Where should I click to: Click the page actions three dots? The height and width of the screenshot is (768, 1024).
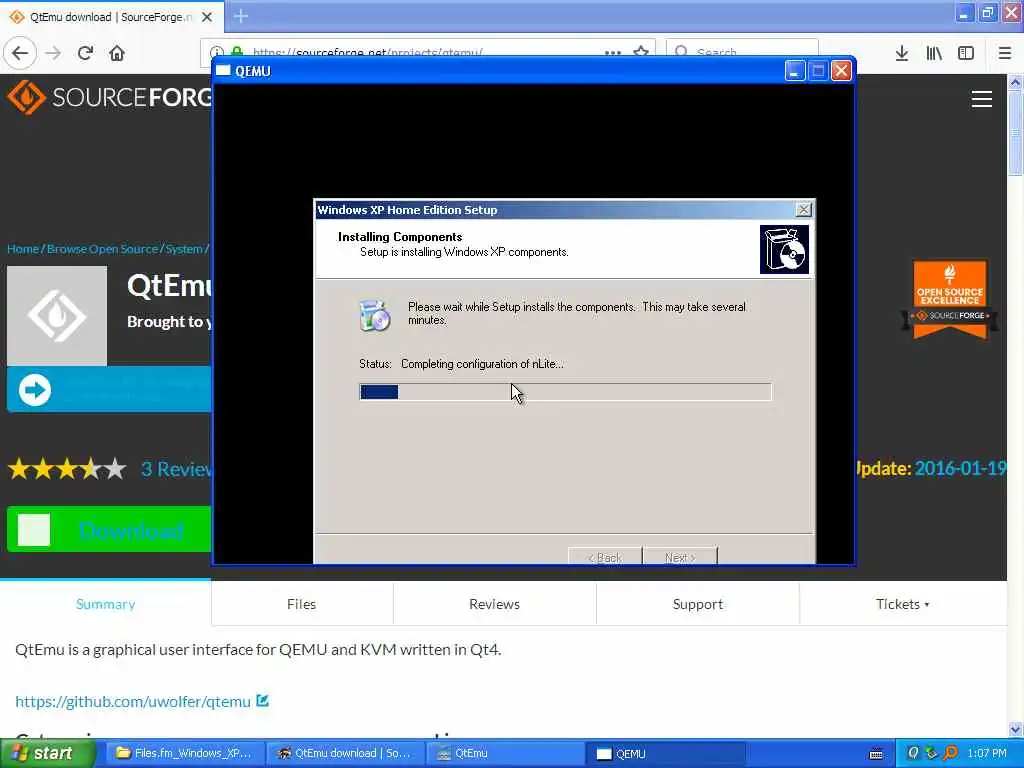pyautogui.click(x=613, y=52)
